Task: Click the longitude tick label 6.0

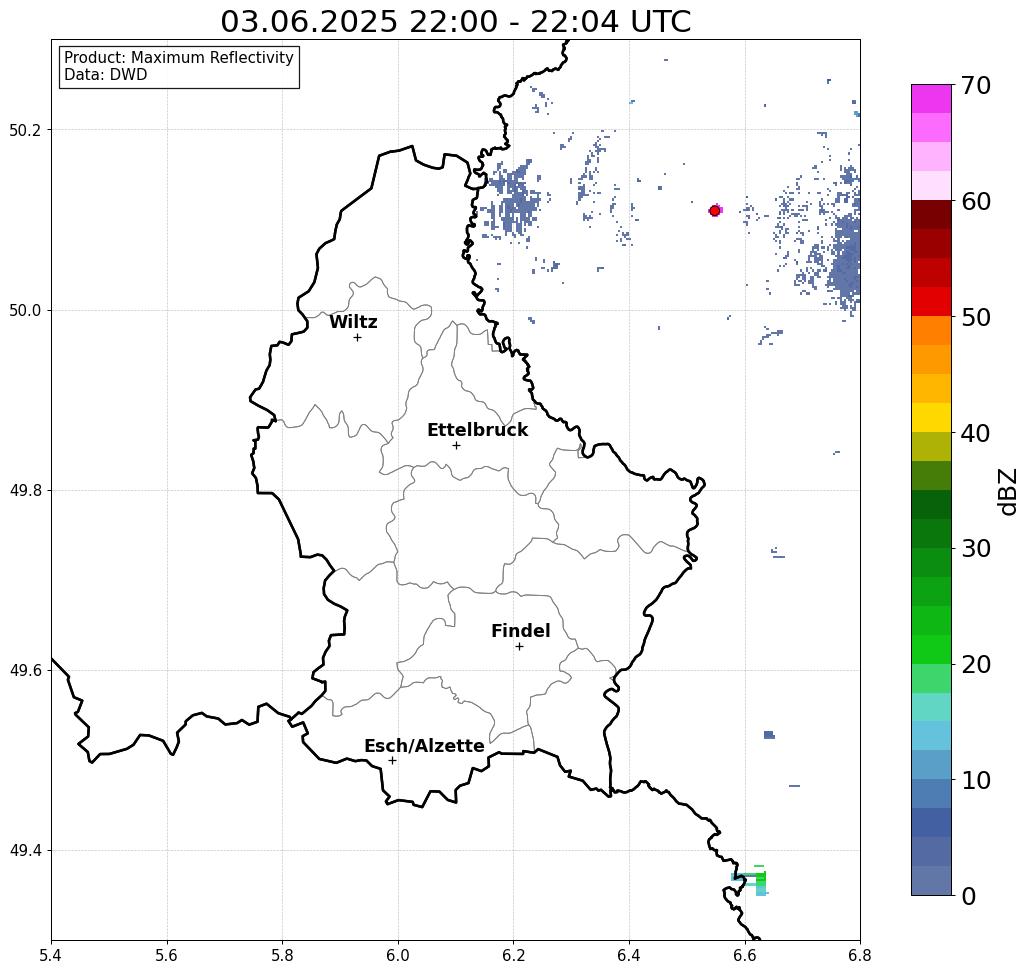Action: pyautogui.click(x=398, y=955)
